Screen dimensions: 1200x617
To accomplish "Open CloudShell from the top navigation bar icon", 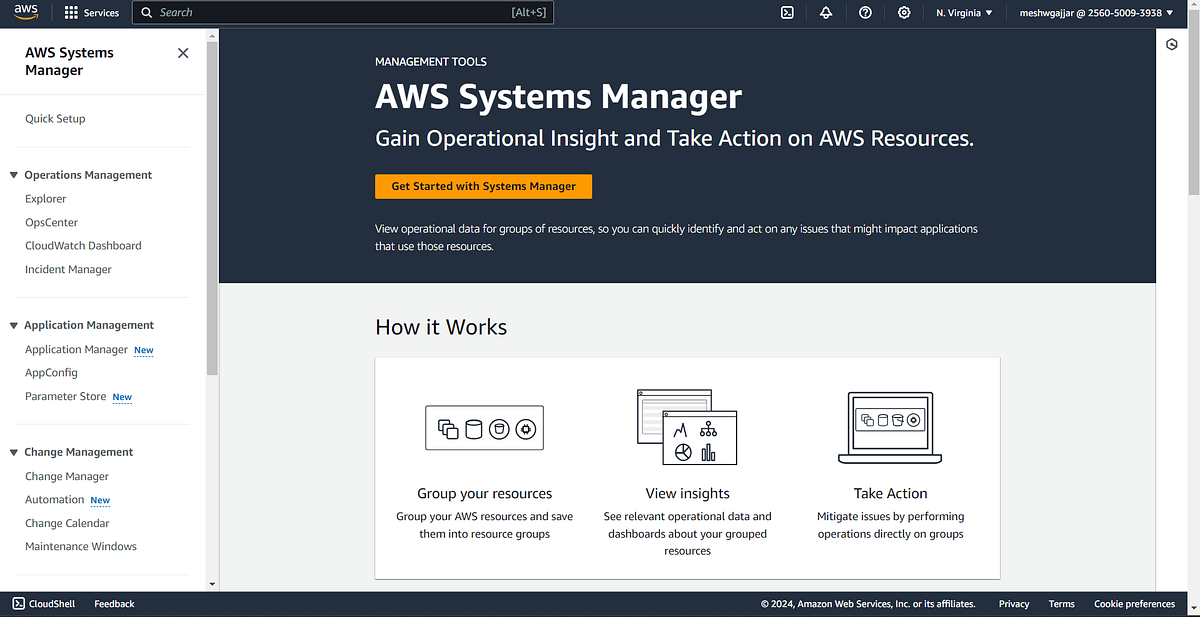I will pos(787,12).
